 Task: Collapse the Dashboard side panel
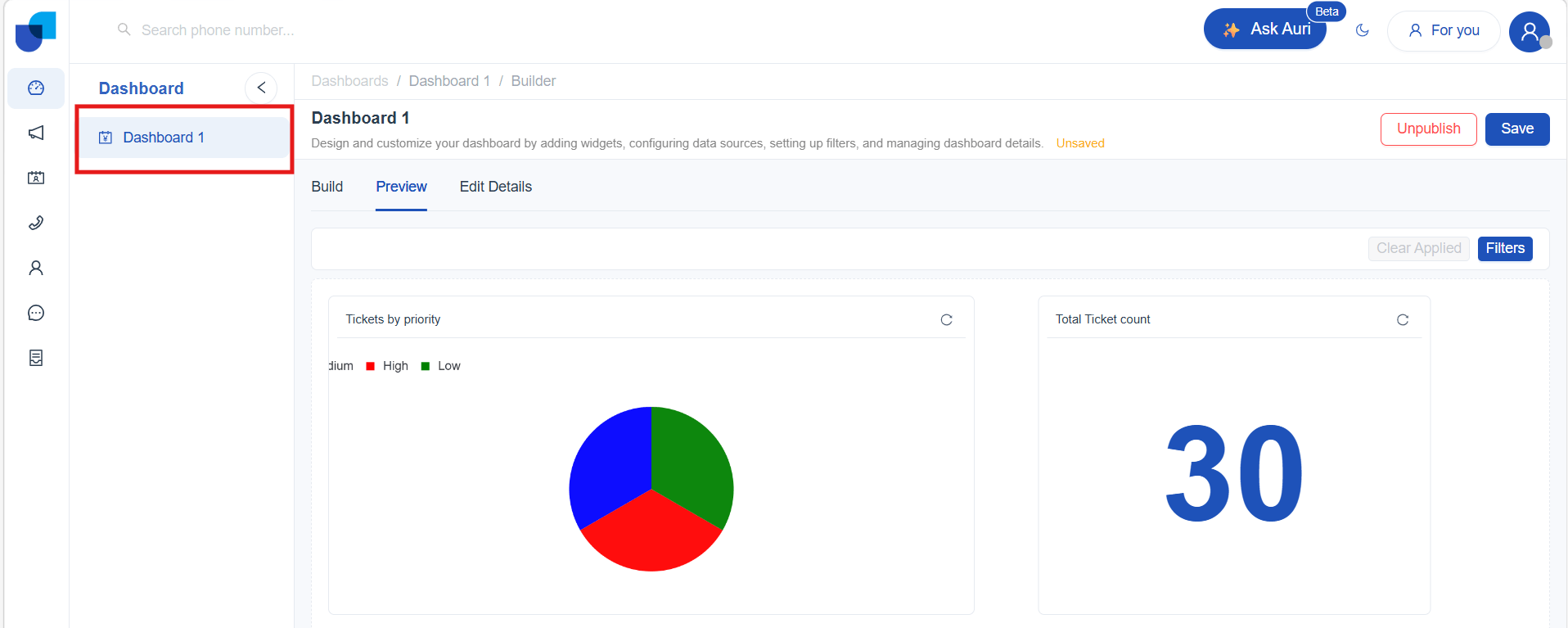click(261, 88)
